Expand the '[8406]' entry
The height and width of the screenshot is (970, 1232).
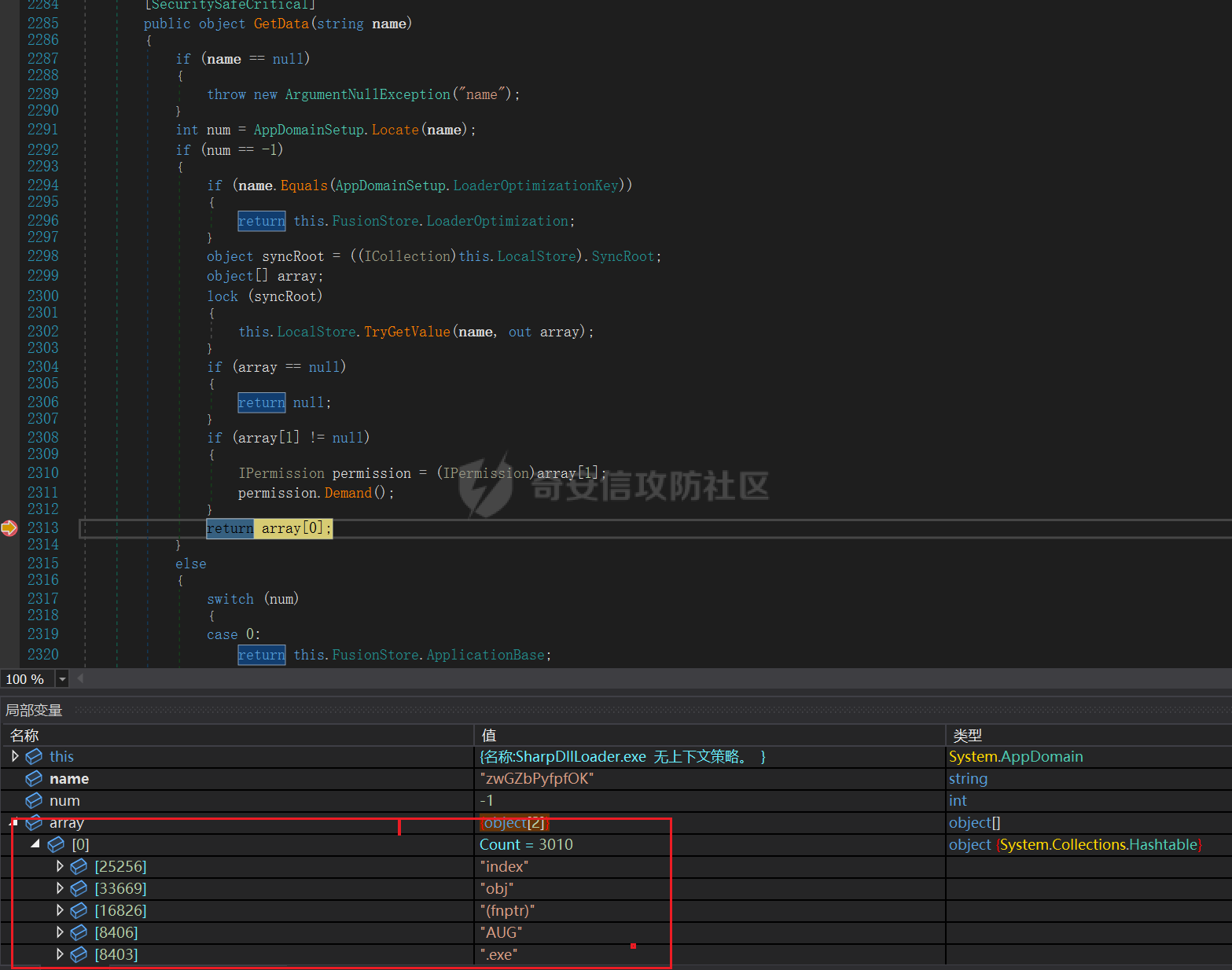[60, 932]
